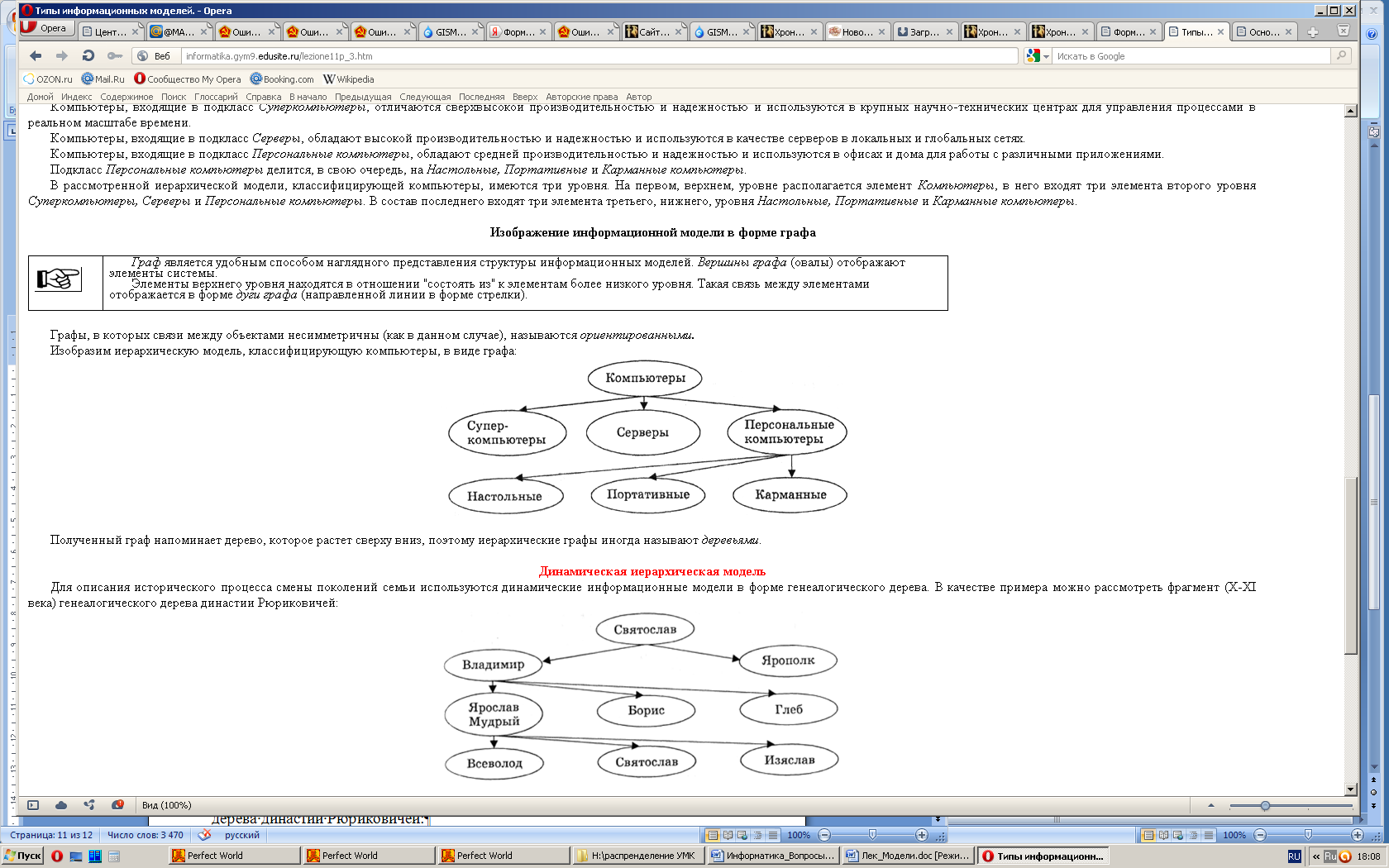1389x868 pixels.
Task: Switch to the Яндекс Форм… tab
Action: 518,31
